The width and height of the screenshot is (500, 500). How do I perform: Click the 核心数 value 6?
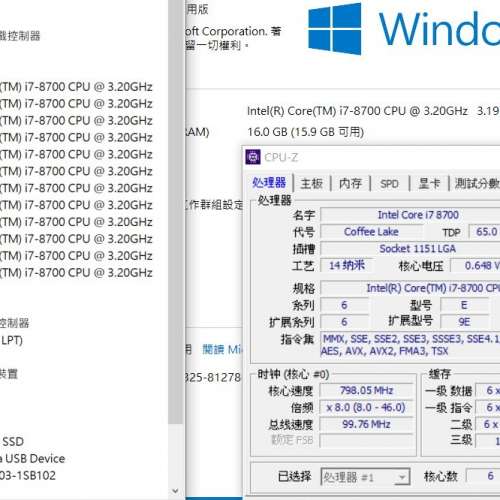490,476
